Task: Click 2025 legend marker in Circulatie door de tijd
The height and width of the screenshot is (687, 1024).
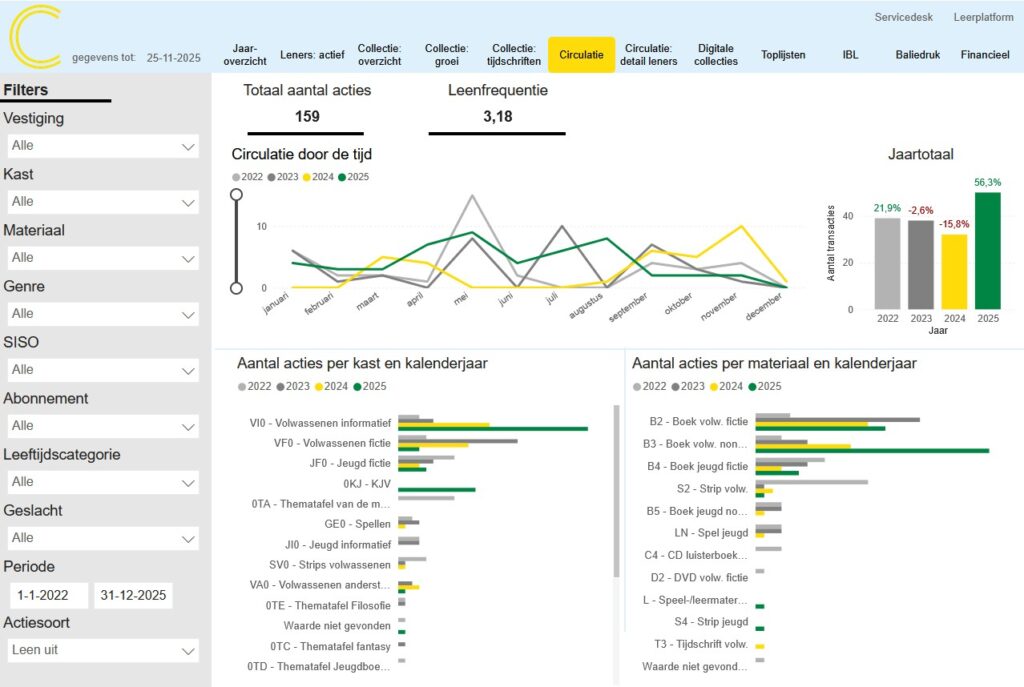Action: tap(341, 177)
